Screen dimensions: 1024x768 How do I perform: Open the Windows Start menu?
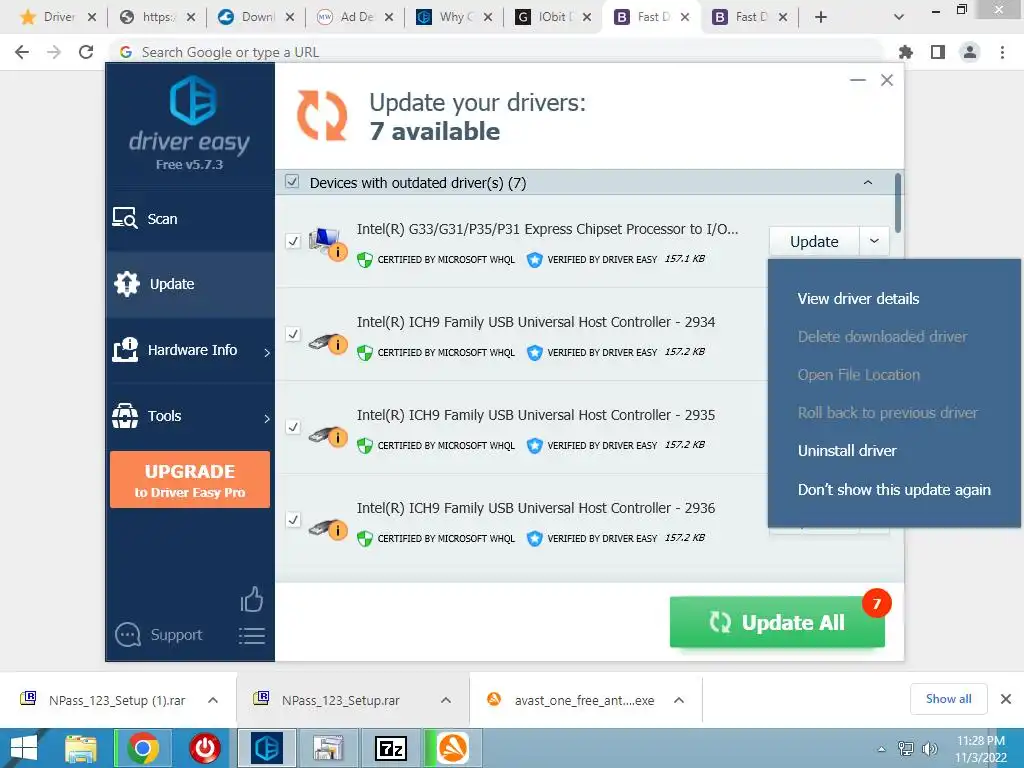pos(24,748)
